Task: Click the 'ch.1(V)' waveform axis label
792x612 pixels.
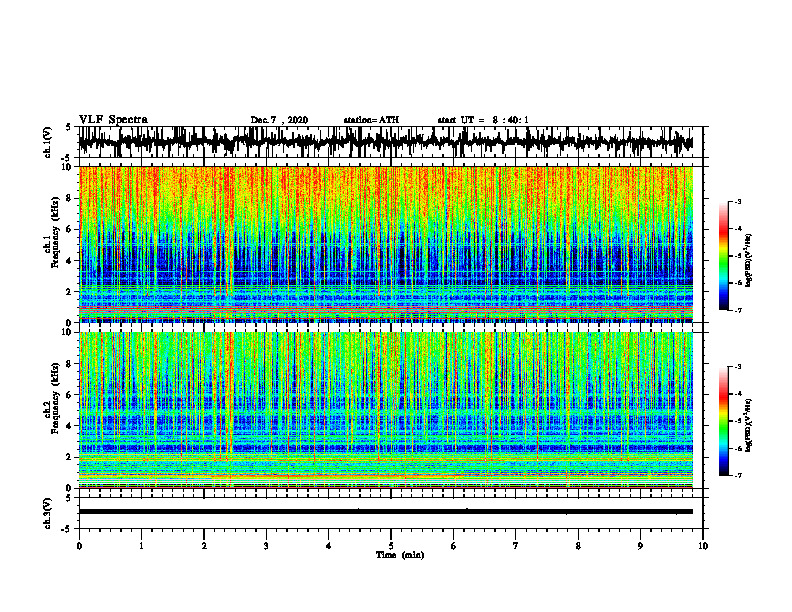Action: 48,142
